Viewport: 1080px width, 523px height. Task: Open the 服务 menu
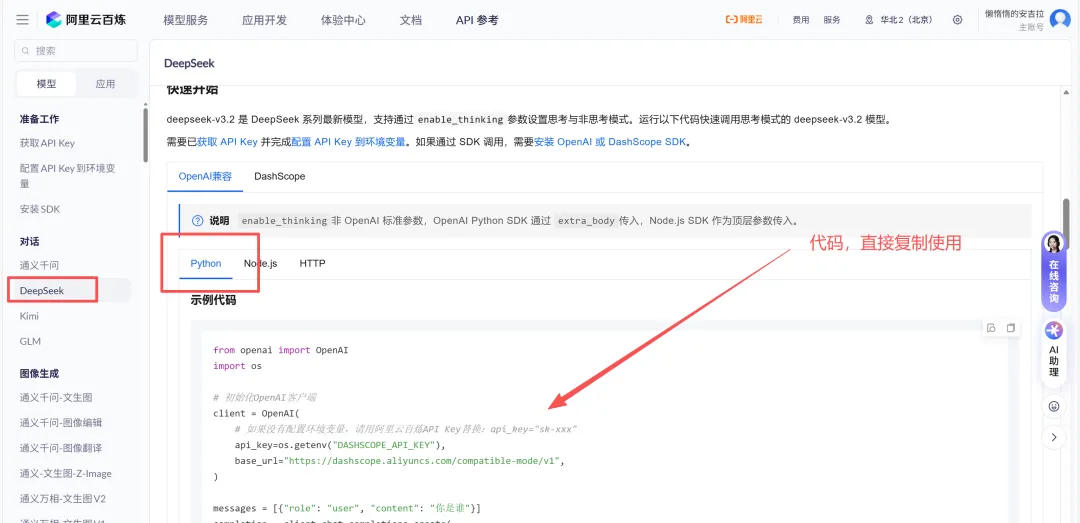point(832,20)
